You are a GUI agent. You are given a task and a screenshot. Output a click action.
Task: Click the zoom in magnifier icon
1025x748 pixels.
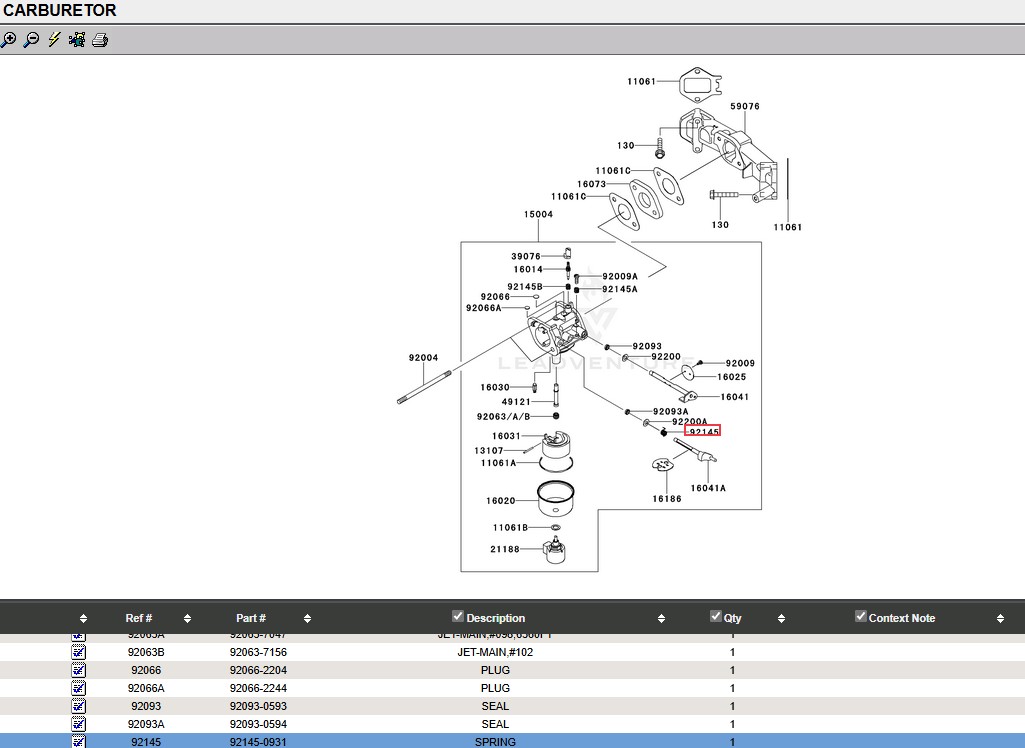9,40
